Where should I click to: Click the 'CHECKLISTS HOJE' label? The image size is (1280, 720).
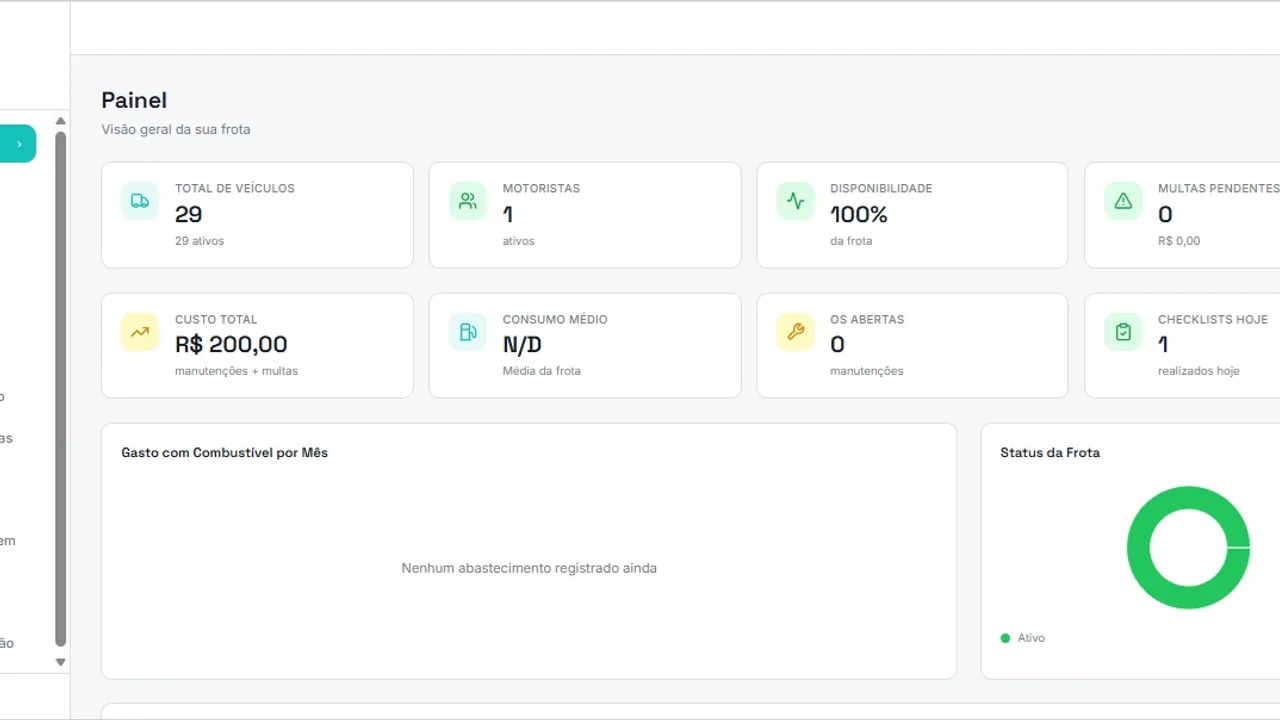click(x=1213, y=320)
